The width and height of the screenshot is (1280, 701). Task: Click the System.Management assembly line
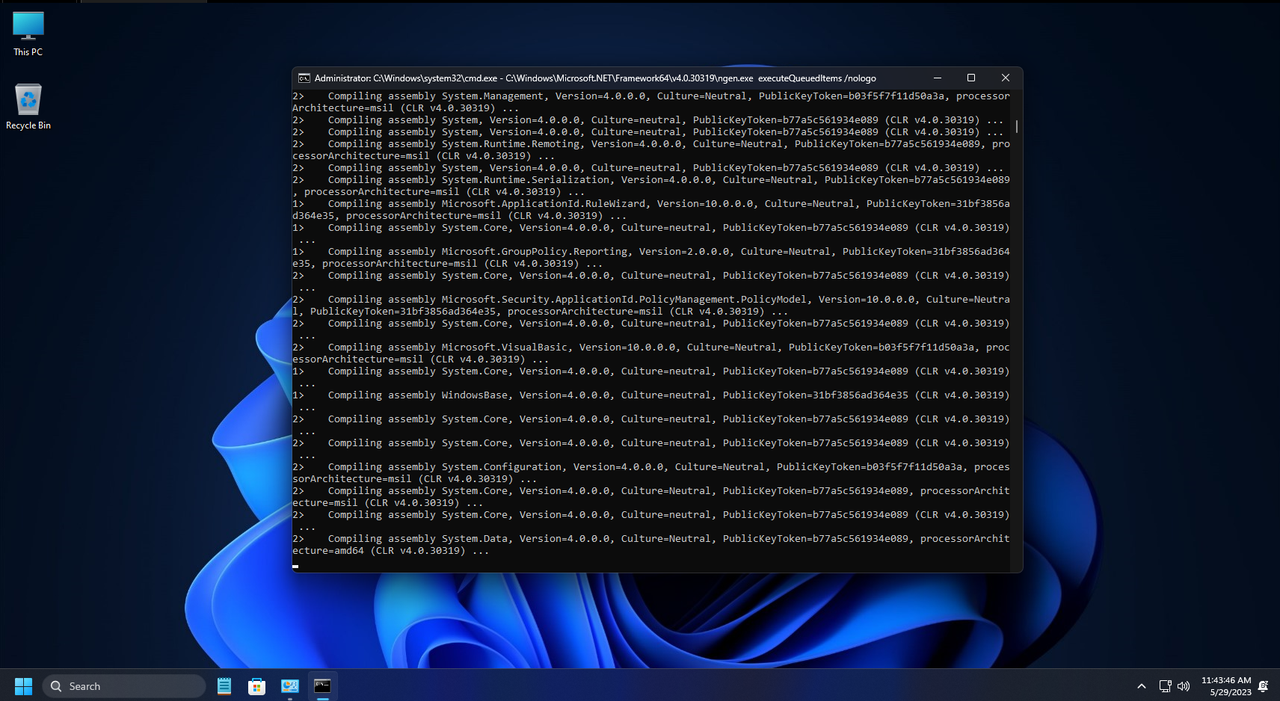click(x=651, y=102)
